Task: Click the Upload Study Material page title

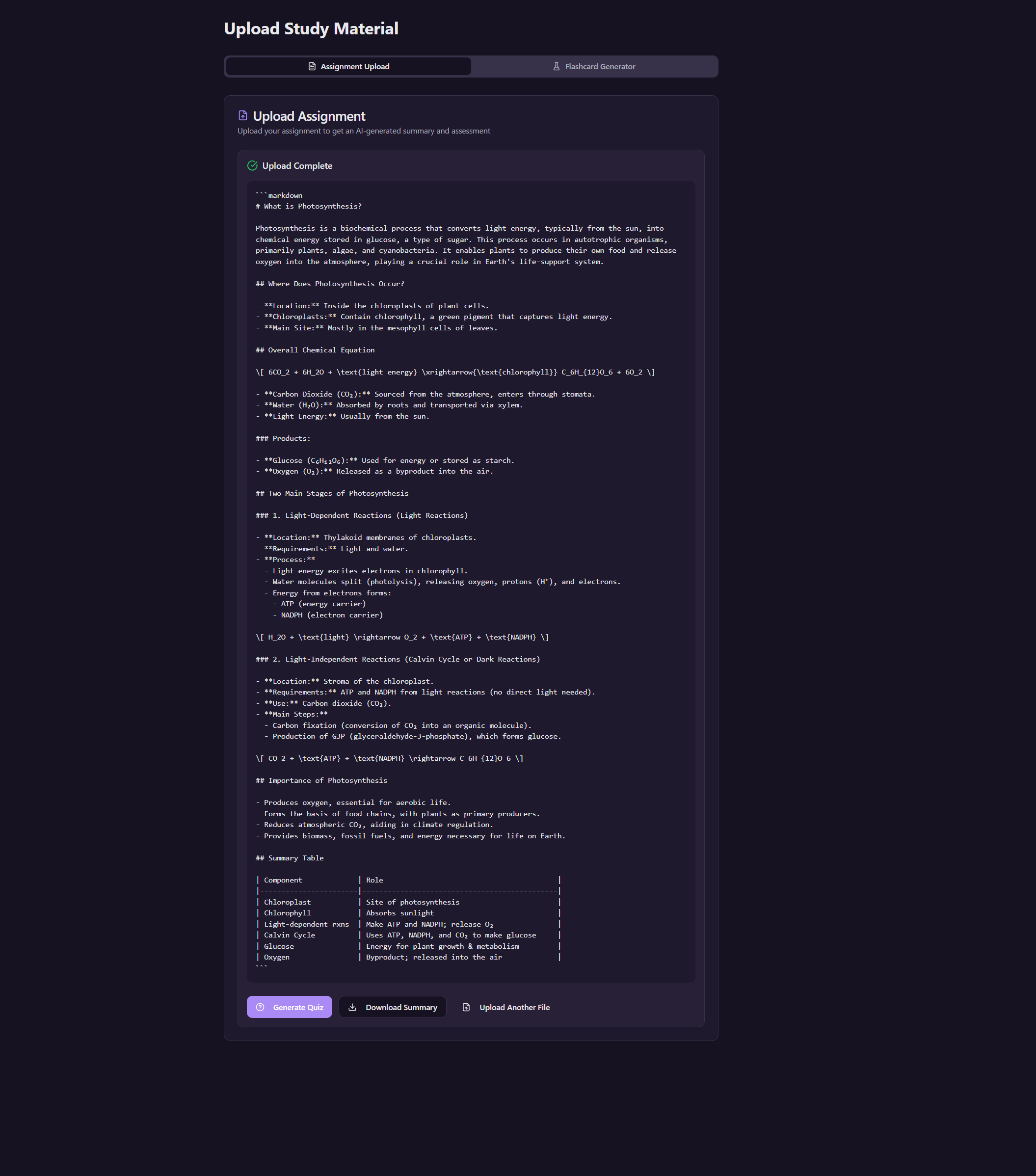Action: click(x=311, y=29)
